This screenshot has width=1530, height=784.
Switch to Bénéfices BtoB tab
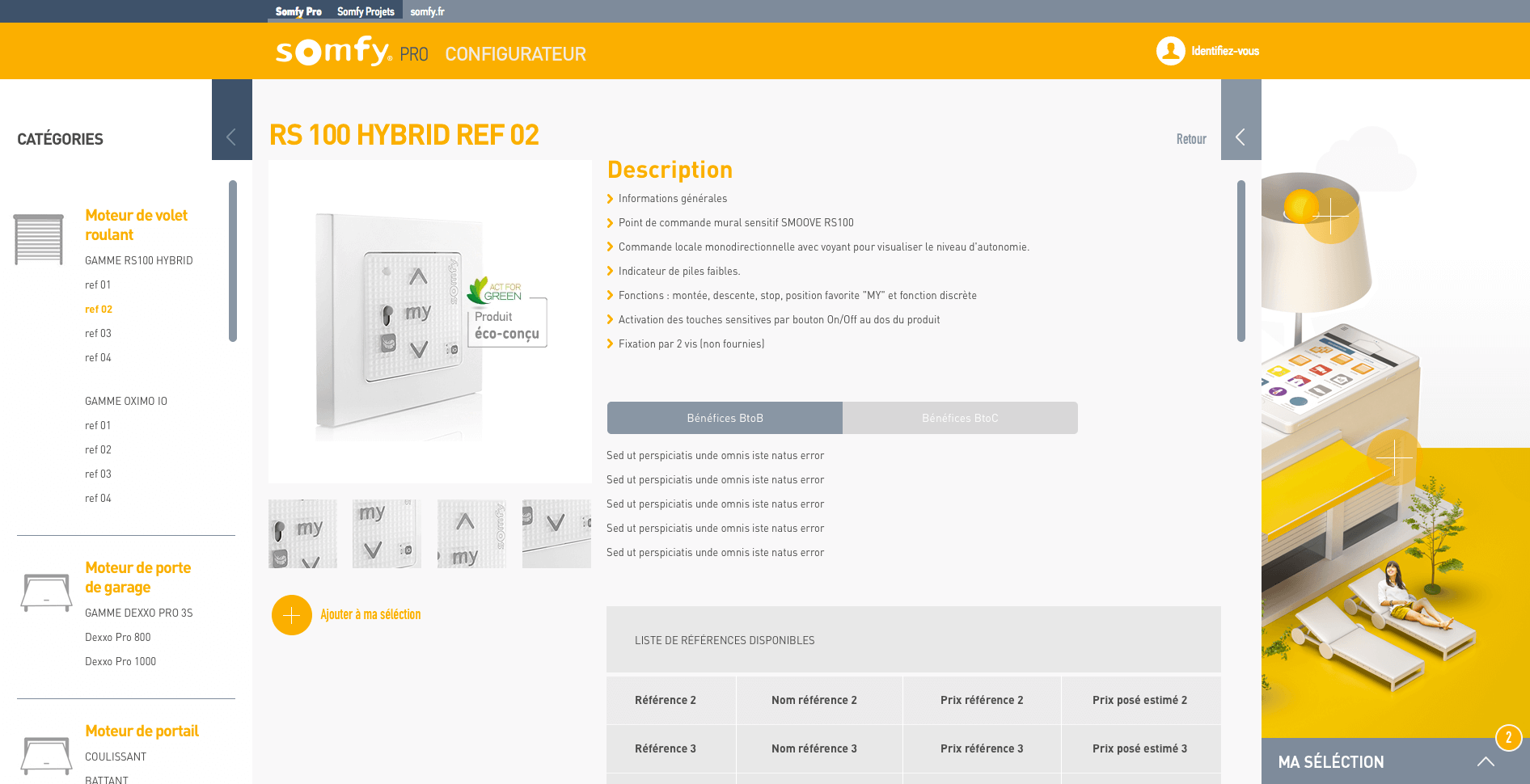725,418
